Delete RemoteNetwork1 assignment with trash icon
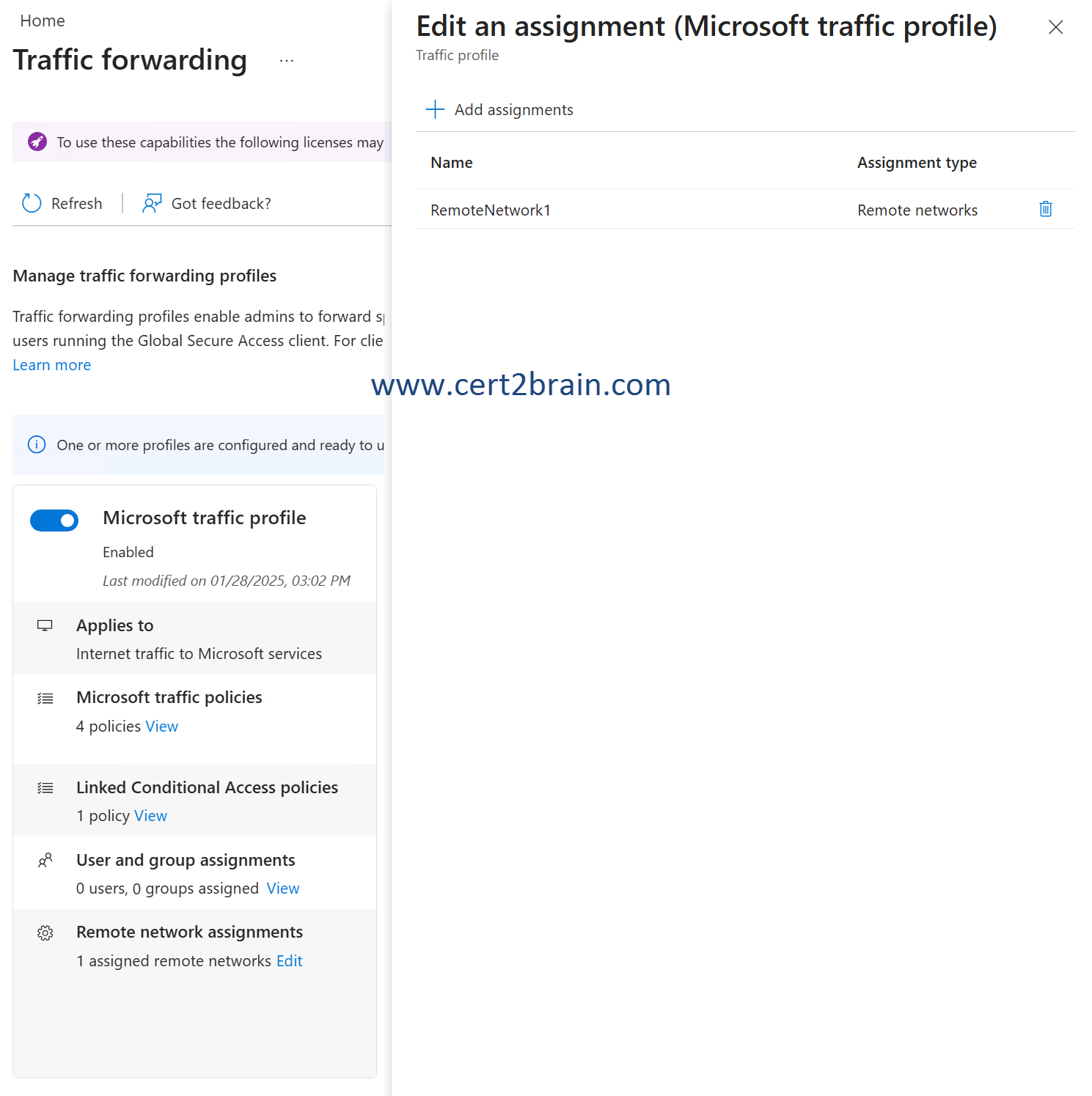Viewport: 1092px width, 1096px height. tap(1045, 210)
